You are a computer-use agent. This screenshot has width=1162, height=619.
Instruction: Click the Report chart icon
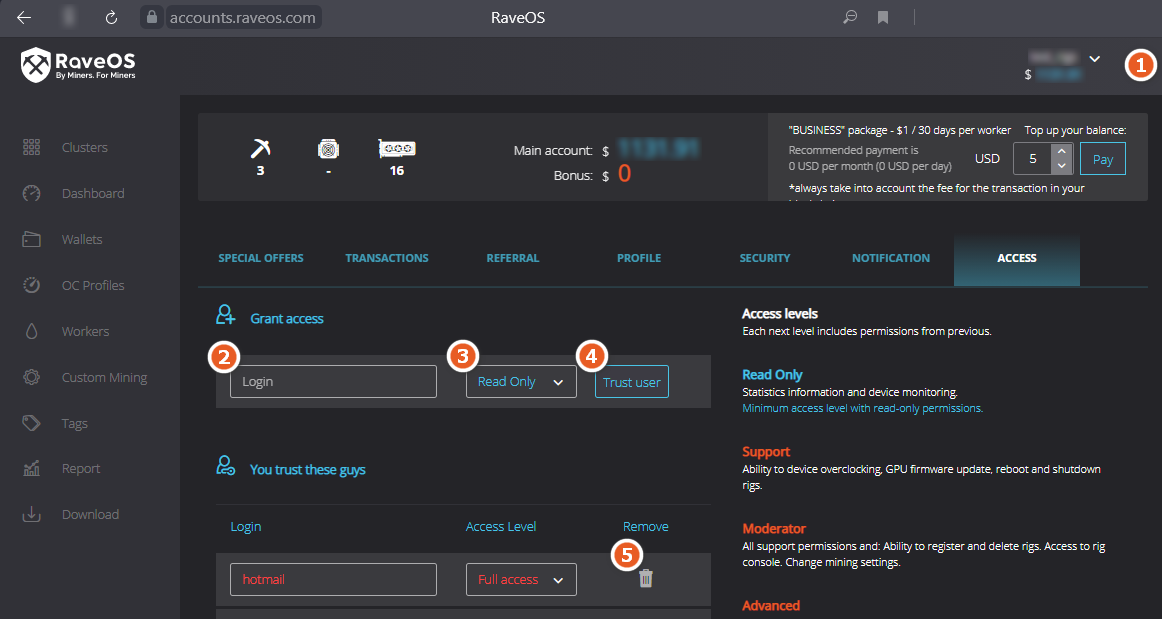point(31,469)
